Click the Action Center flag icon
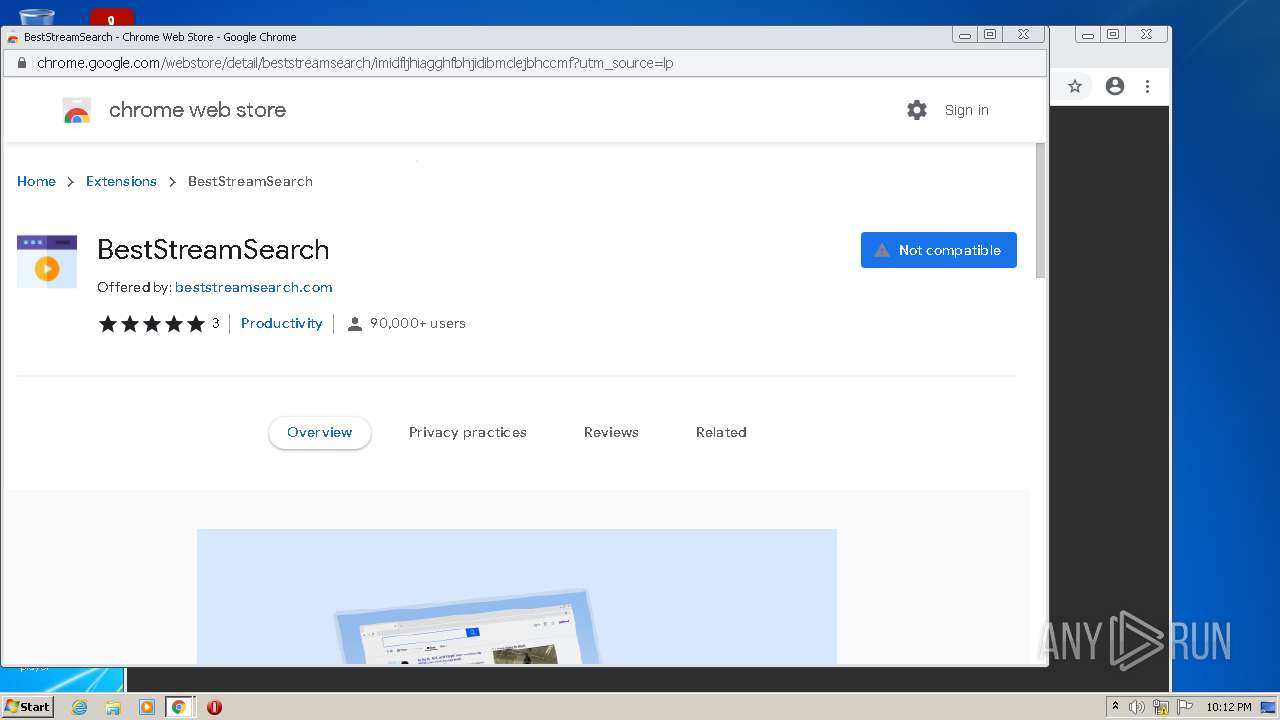This screenshot has height=720, width=1280. [x=1185, y=707]
